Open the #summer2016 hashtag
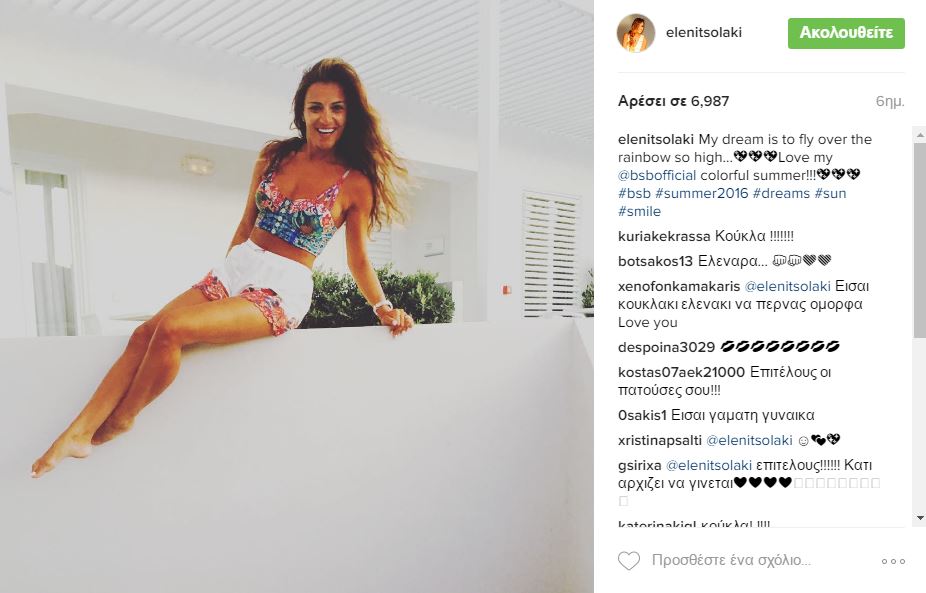The width and height of the screenshot is (926, 593). 702,193
